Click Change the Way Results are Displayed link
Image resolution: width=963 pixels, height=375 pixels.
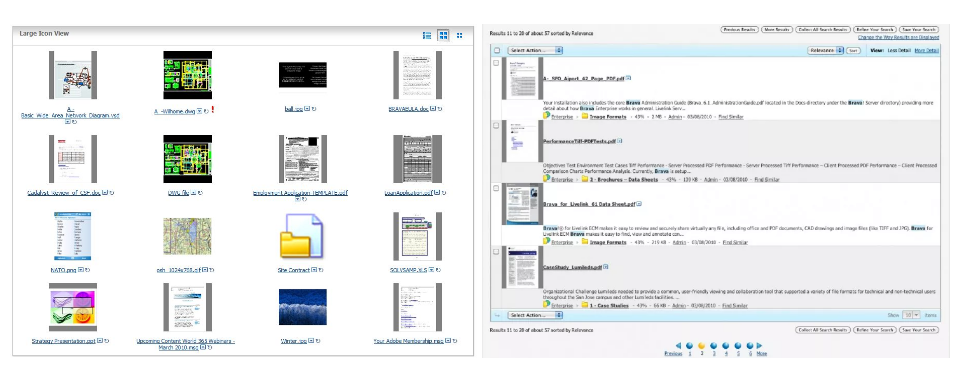pos(899,37)
